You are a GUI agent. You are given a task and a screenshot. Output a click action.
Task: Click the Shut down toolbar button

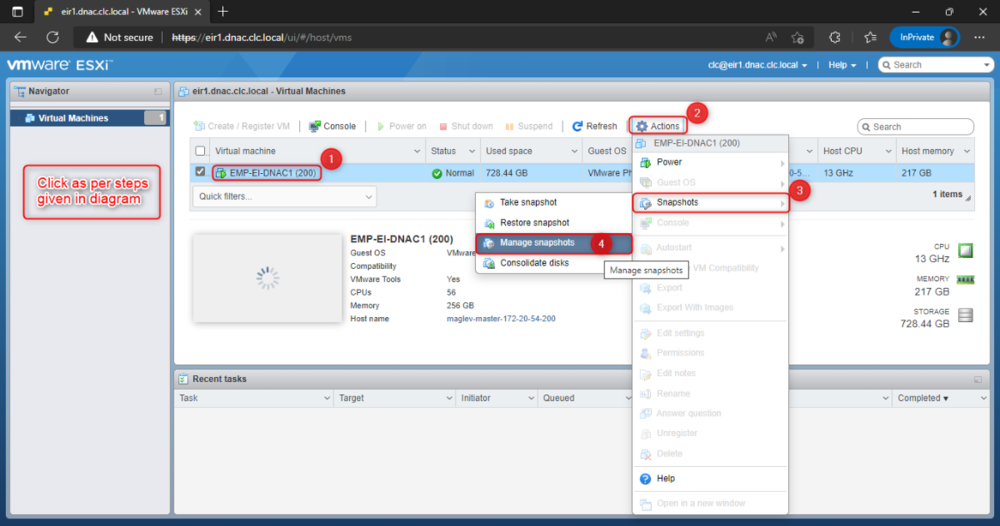click(466, 126)
